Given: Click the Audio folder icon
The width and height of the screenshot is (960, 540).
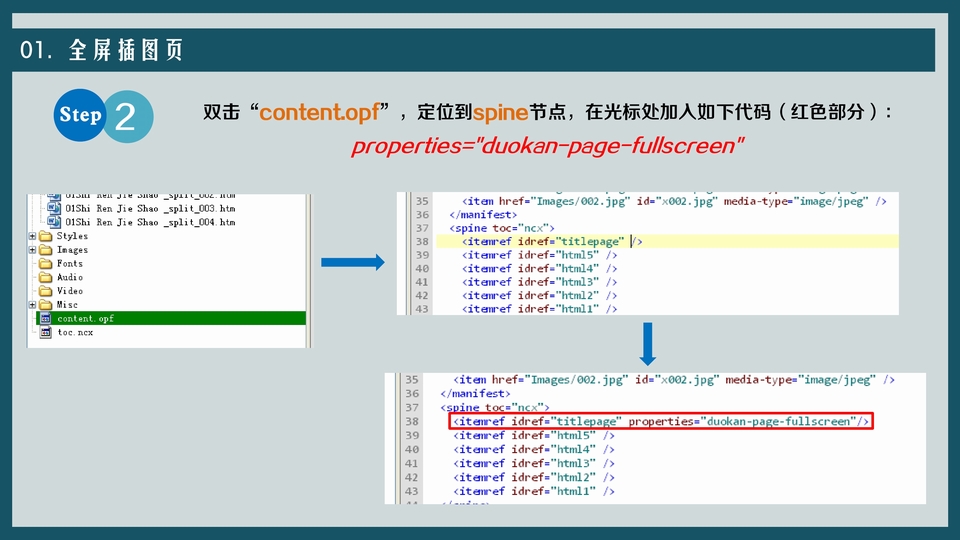Looking at the screenshot, I should click(x=45, y=277).
